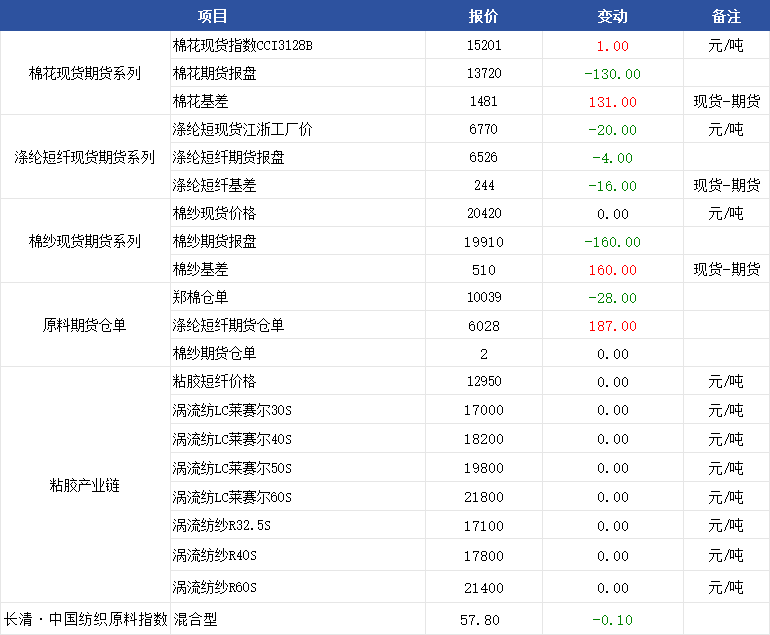Select the 涡流纺纱R32.5S row label
Image resolution: width=770 pixels, height=635 pixels.
[221, 525]
